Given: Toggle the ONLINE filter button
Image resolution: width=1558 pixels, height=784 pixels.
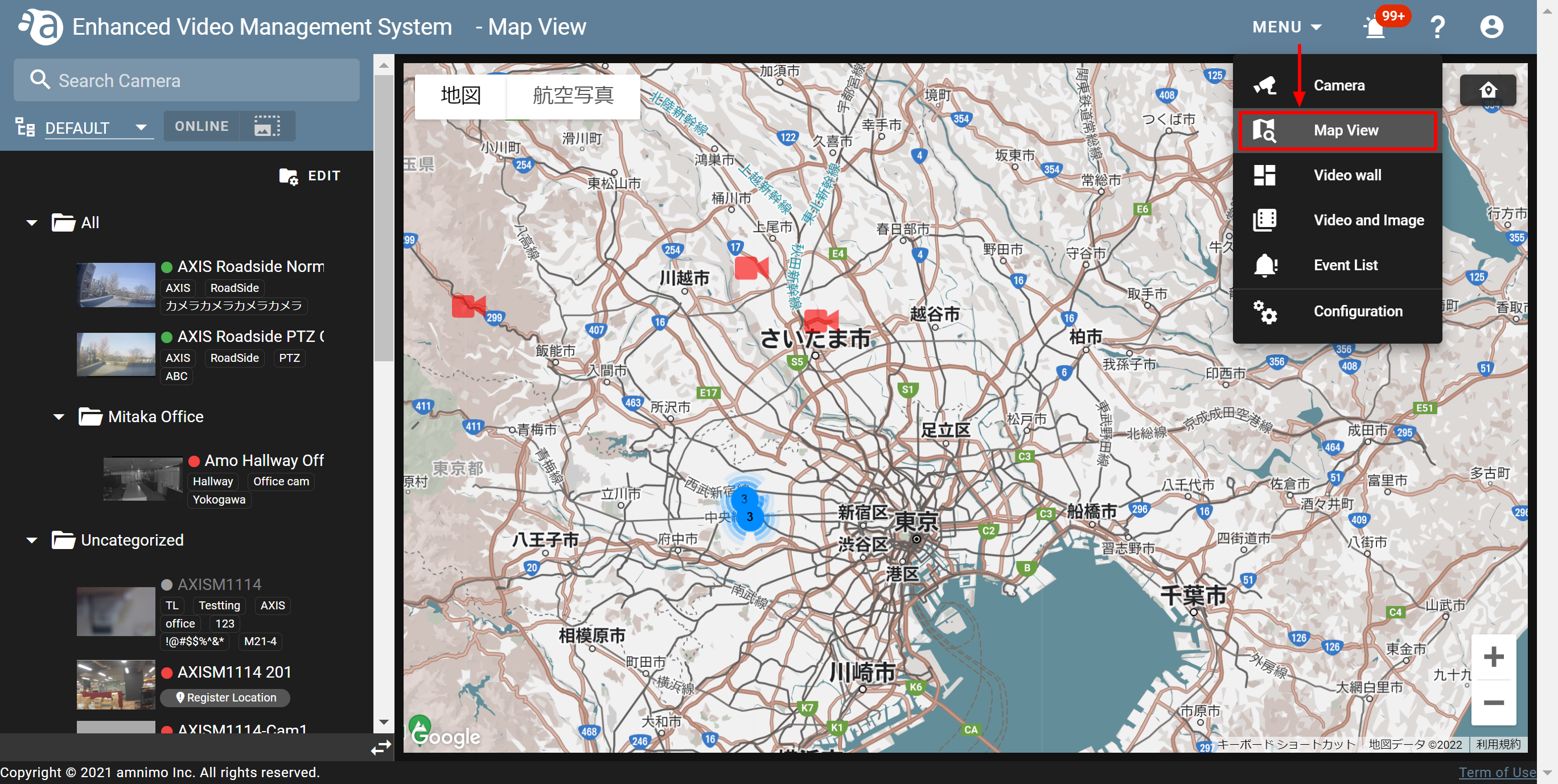Looking at the screenshot, I should [x=202, y=126].
